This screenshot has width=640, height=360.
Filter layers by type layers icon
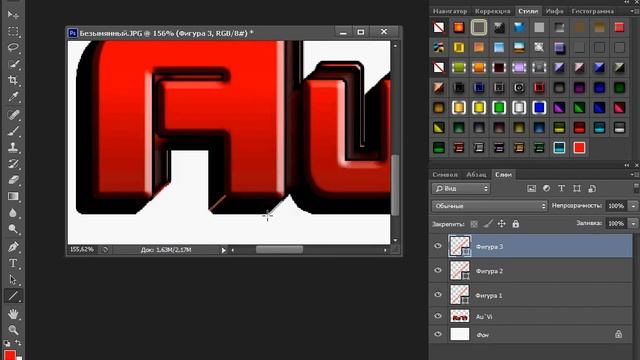[x=561, y=189]
